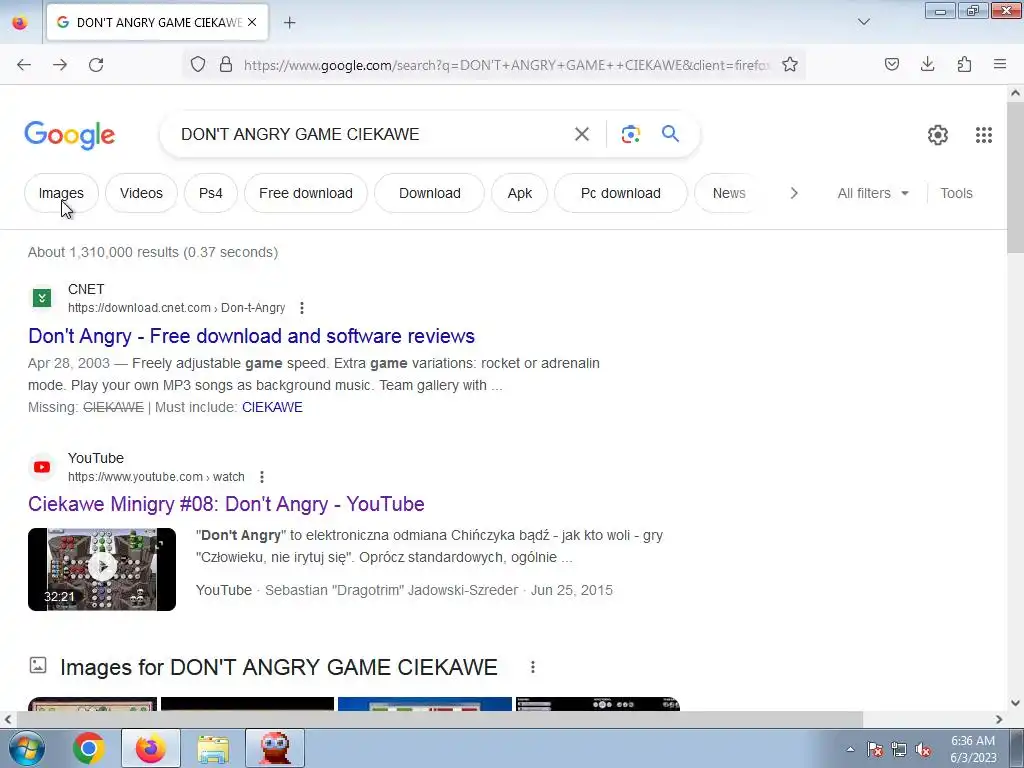Go back using the browser back arrow
Viewport: 1024px width, 768px height.
24,65
